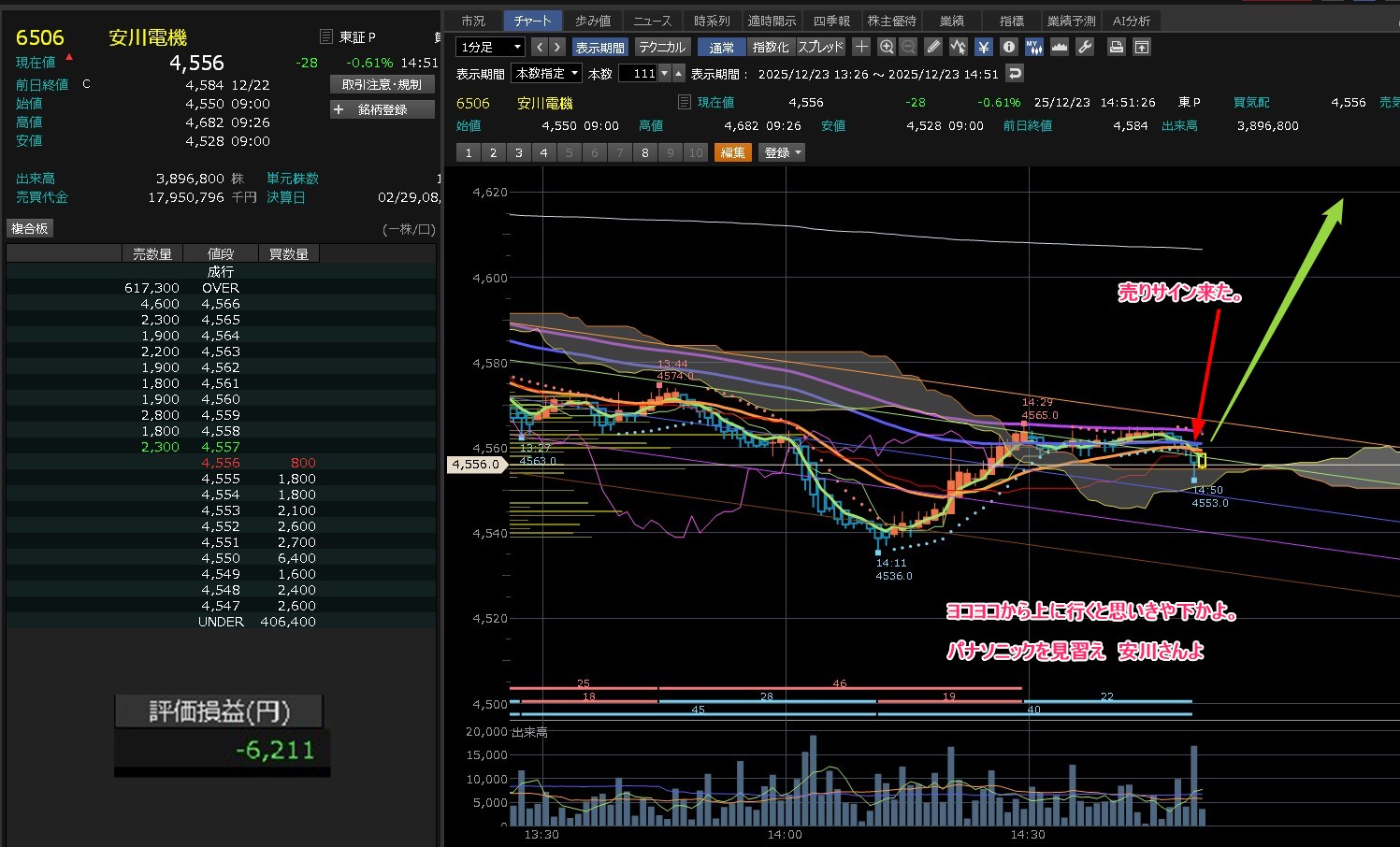Click the display period reset arrow icon
Viewport: 1400px width, 847px height.
(x=1015, y=73)
